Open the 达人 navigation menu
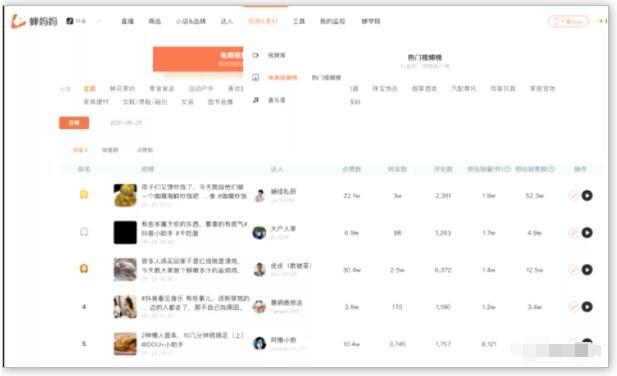617x376 pixels. (227, 21)
